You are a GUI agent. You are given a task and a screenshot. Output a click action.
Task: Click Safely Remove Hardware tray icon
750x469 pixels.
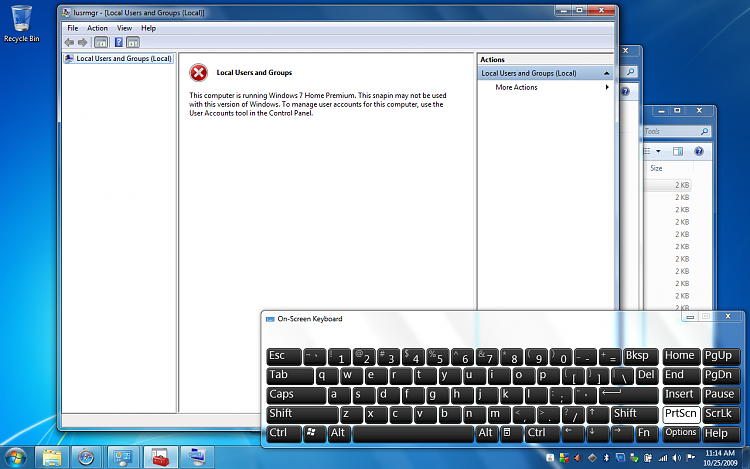[x=634, y=458]
